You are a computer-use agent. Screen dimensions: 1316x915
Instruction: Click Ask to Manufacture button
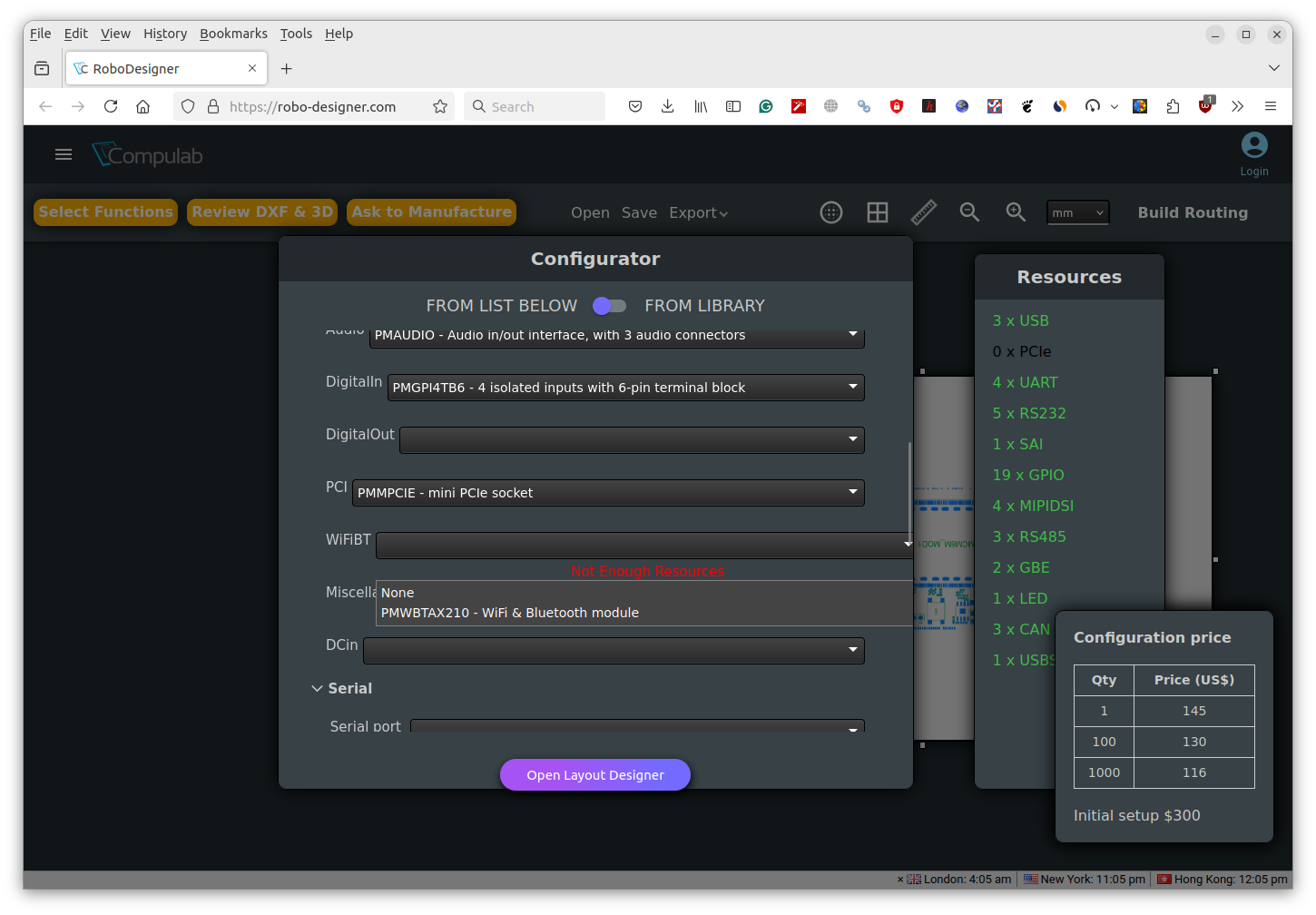click(x=432, y=212)
